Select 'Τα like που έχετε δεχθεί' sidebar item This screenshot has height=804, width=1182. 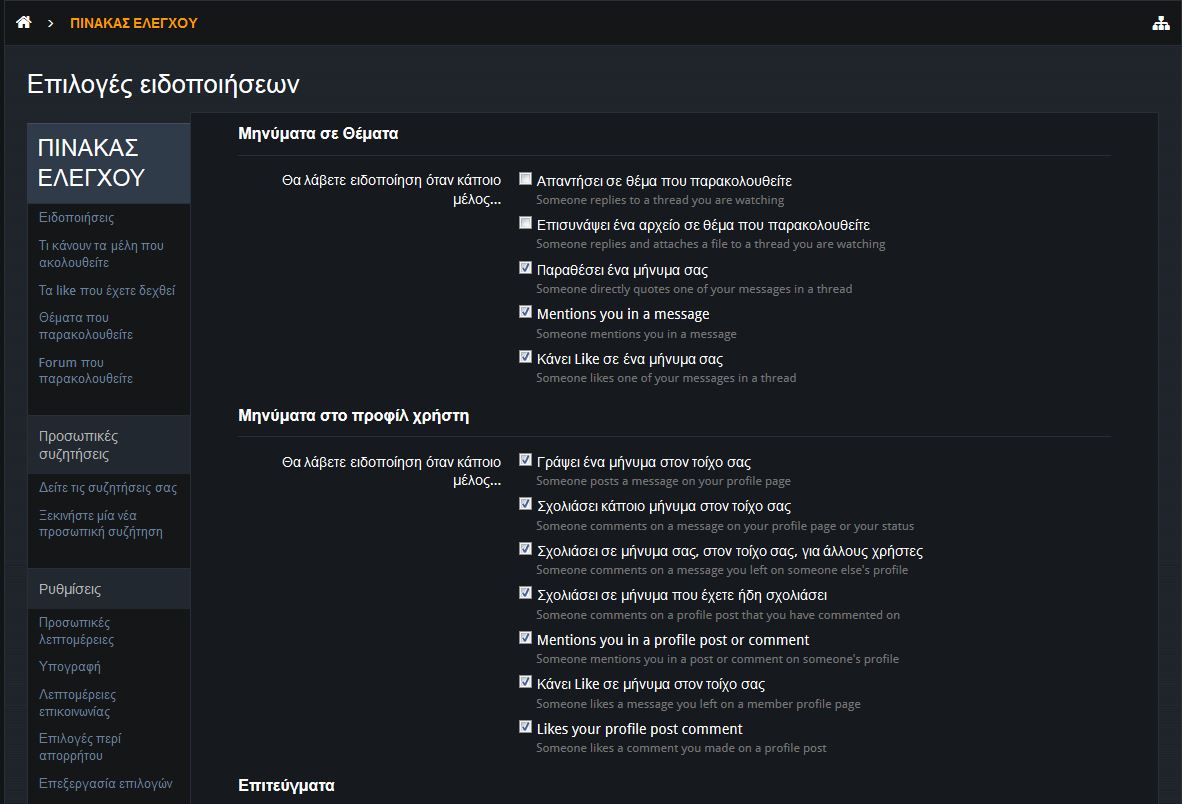(106, 290)
